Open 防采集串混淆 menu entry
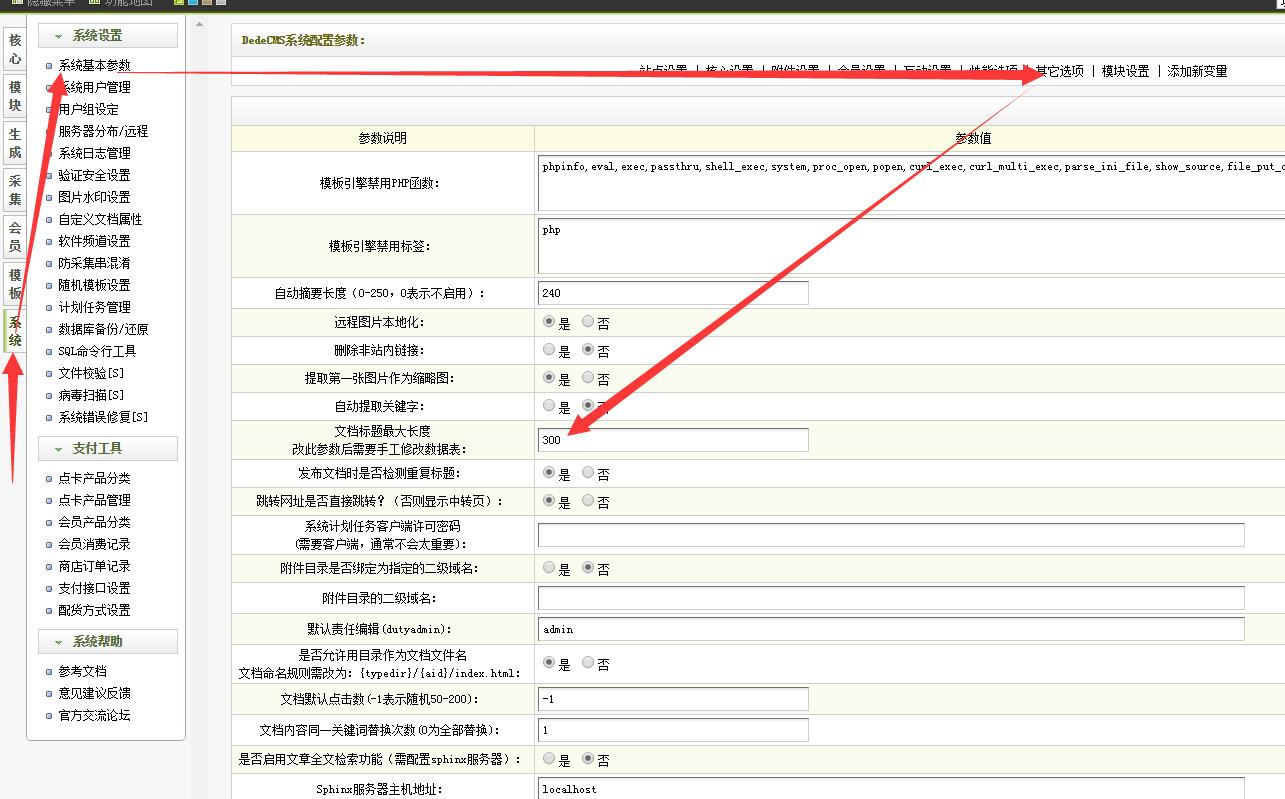1285x799 pixels. (94, 263)
